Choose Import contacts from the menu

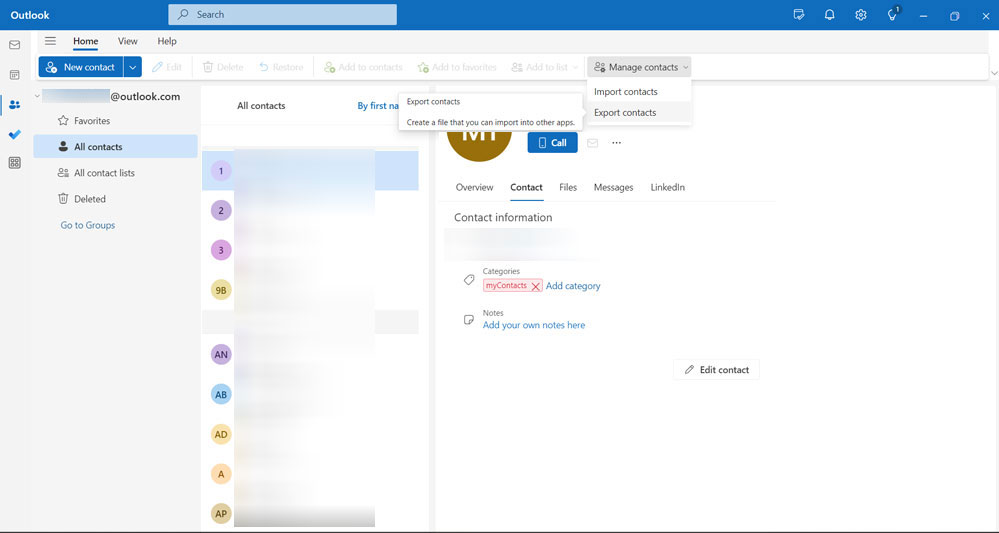click(625, 92)
